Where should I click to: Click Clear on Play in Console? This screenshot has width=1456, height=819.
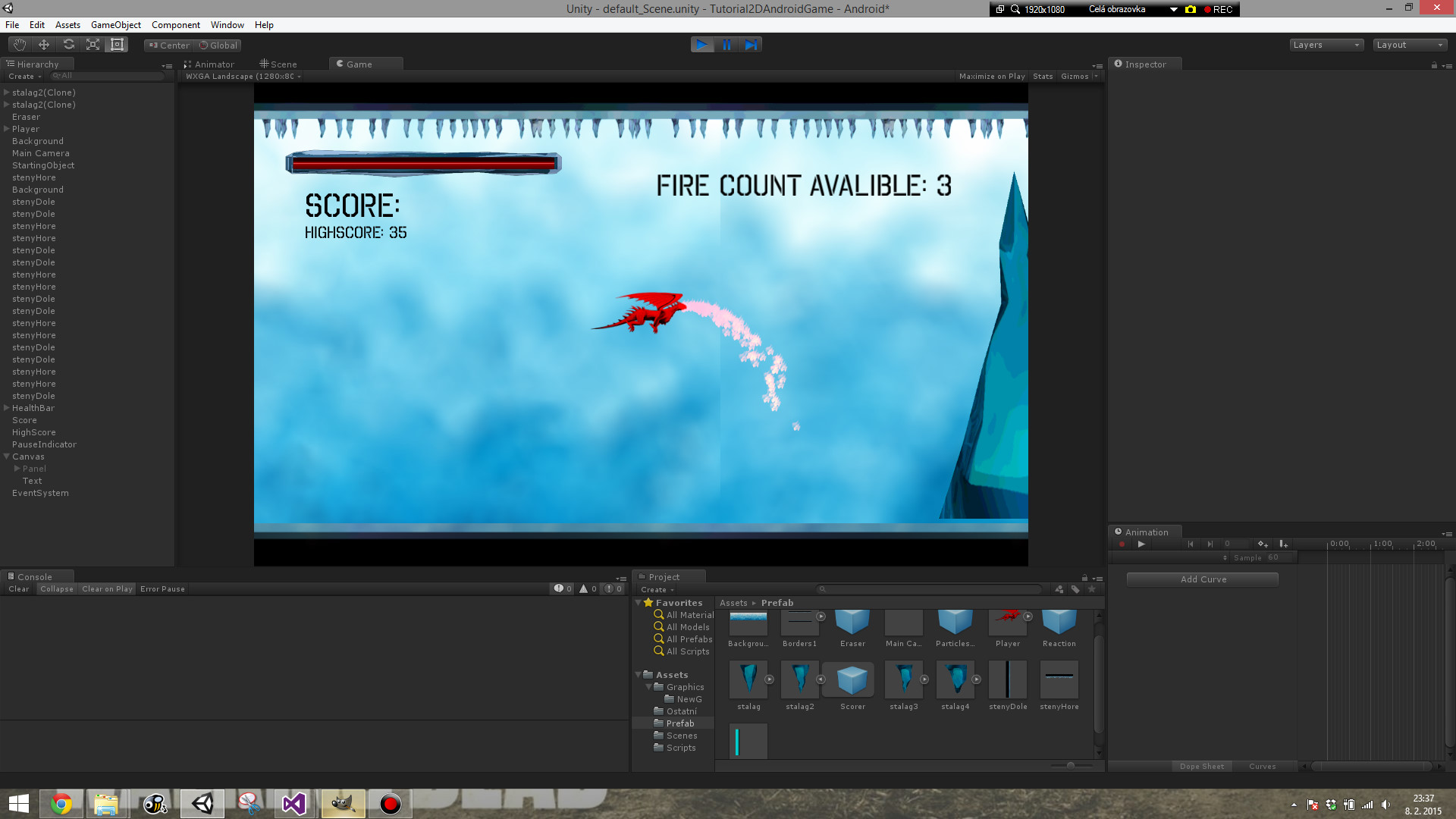[106, 588]
